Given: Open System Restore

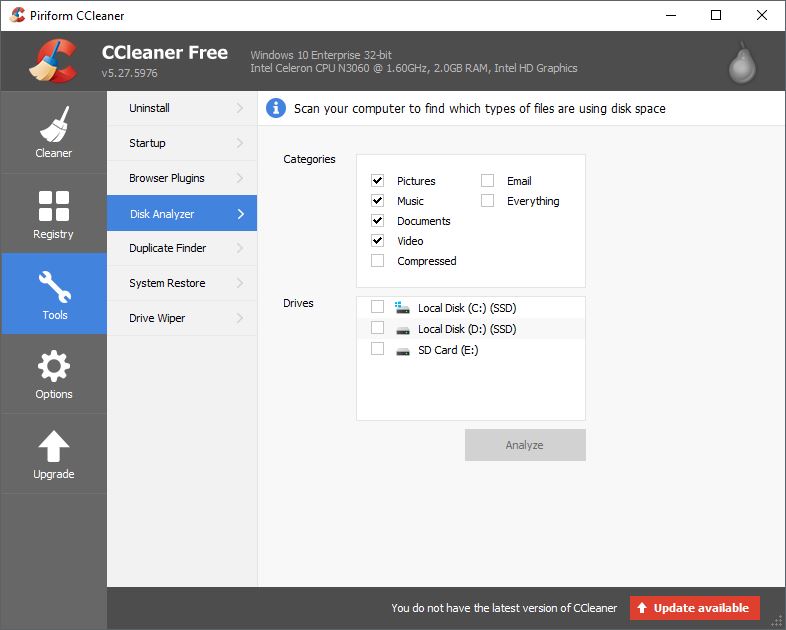Looking at the screenshot, I should [x=182, y=283].
